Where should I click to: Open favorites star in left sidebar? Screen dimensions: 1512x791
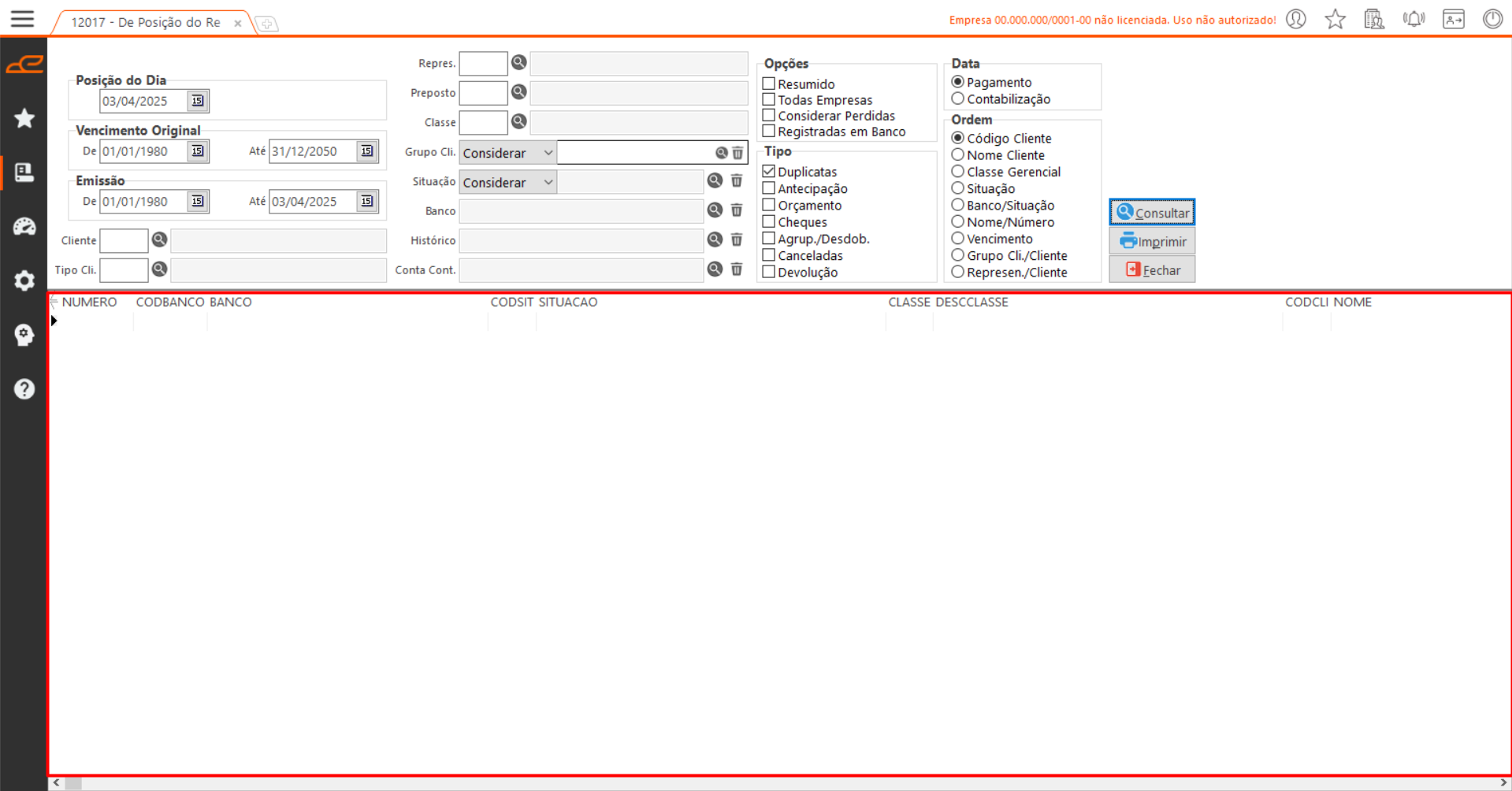[24, 118]
